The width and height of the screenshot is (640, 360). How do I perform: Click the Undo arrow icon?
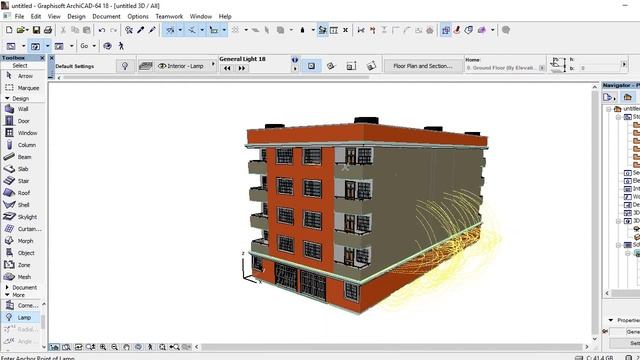[x=102, y=30]
